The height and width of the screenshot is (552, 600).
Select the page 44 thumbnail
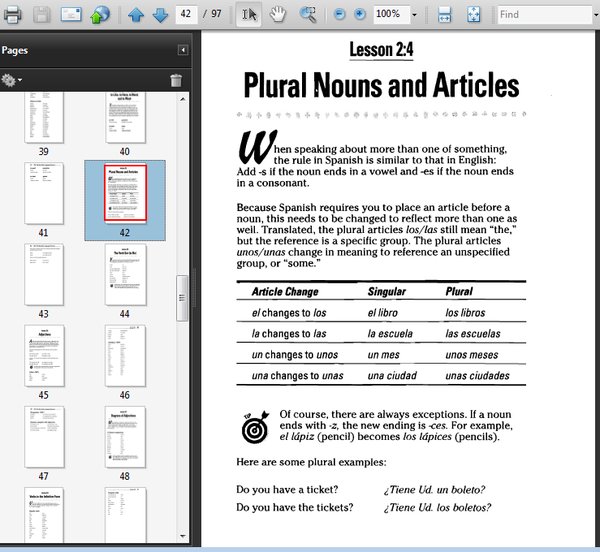[x=126, y=274]
